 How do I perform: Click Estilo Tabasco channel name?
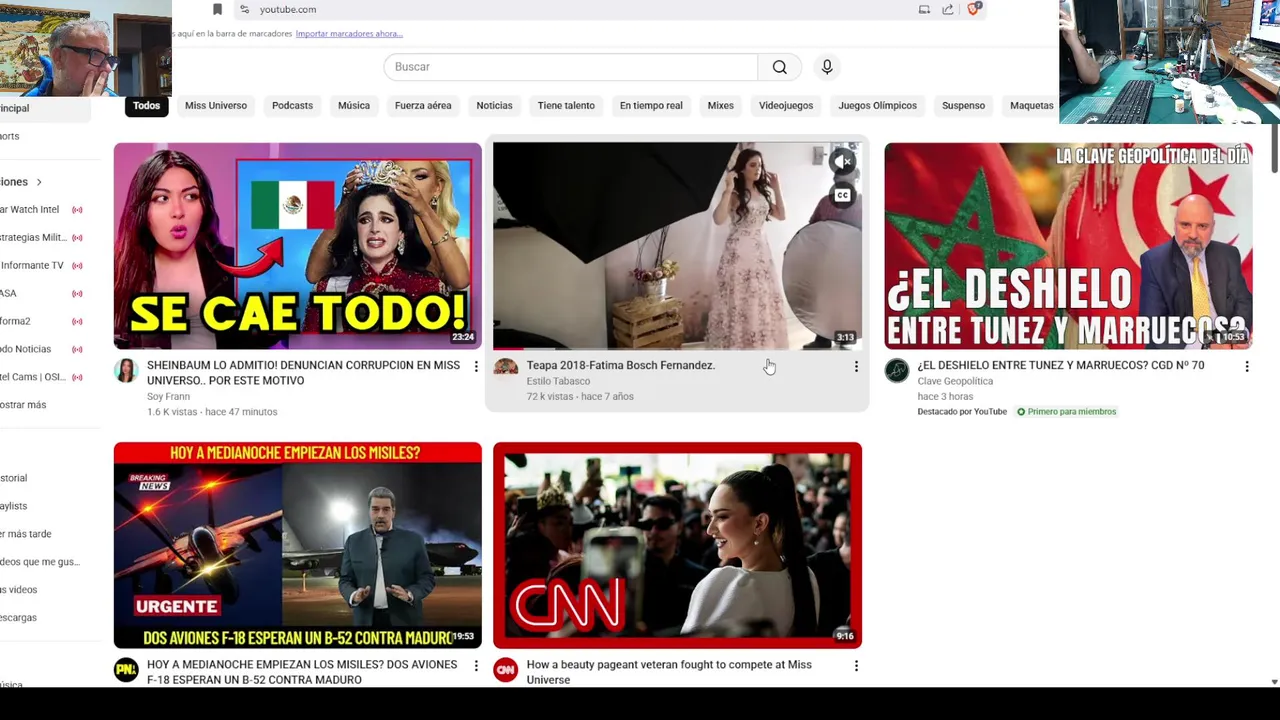pyautogui.click(x=558, y=381)
